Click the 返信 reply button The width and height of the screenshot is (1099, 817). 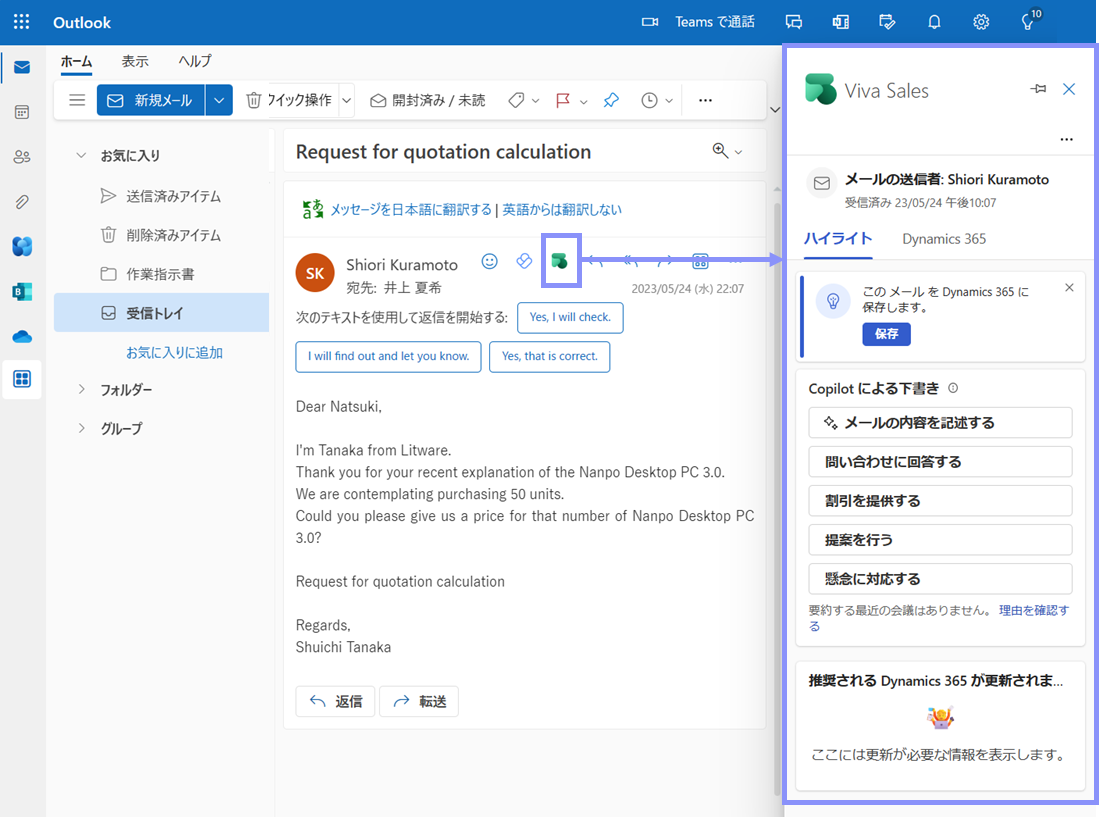point(335,701)
